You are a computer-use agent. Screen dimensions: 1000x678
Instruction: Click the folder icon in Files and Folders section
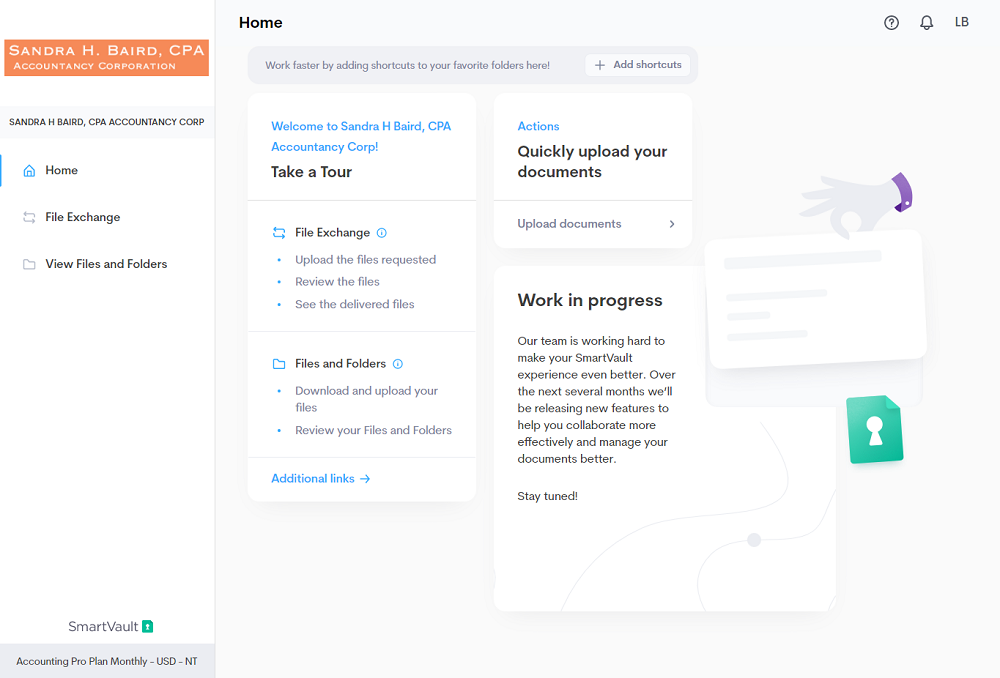[279, 364]
